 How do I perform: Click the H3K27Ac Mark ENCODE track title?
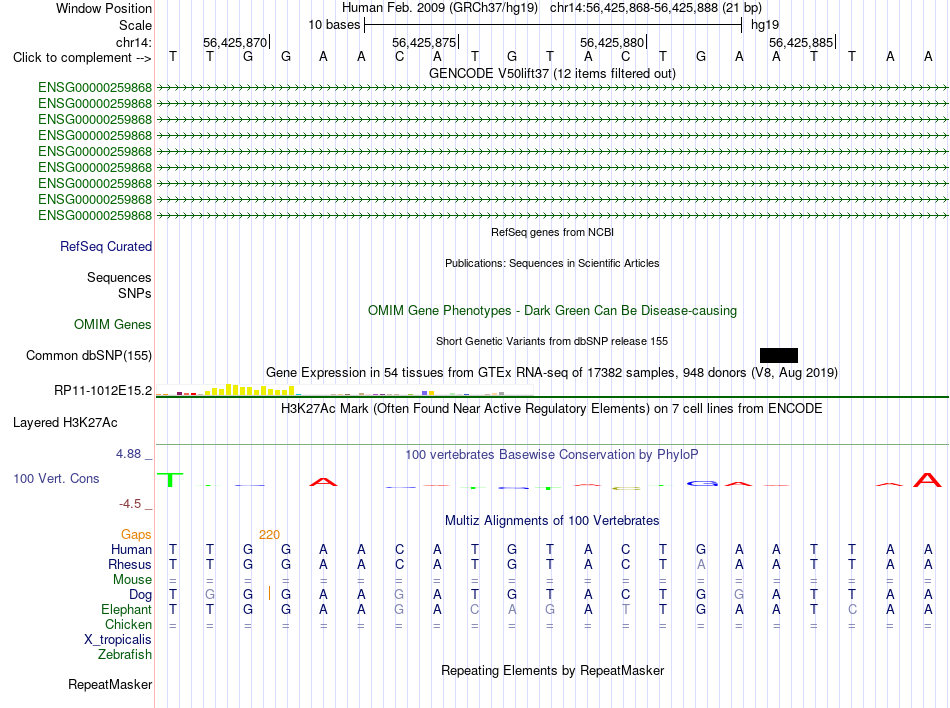[552, 409]
